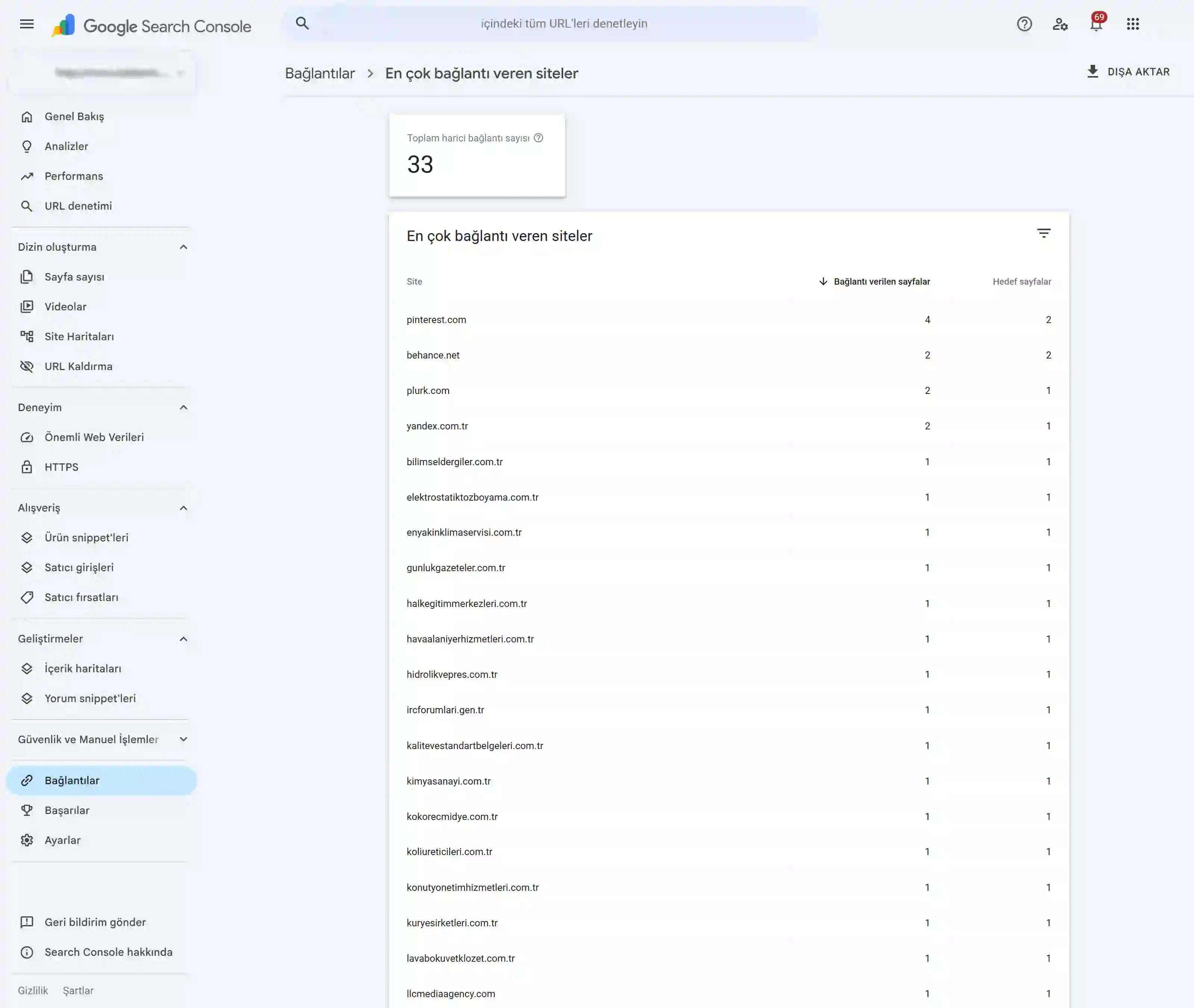Click the URL denetimi magnifier icon
This screenshot has height=1008, width=1194.
(27, 206)
